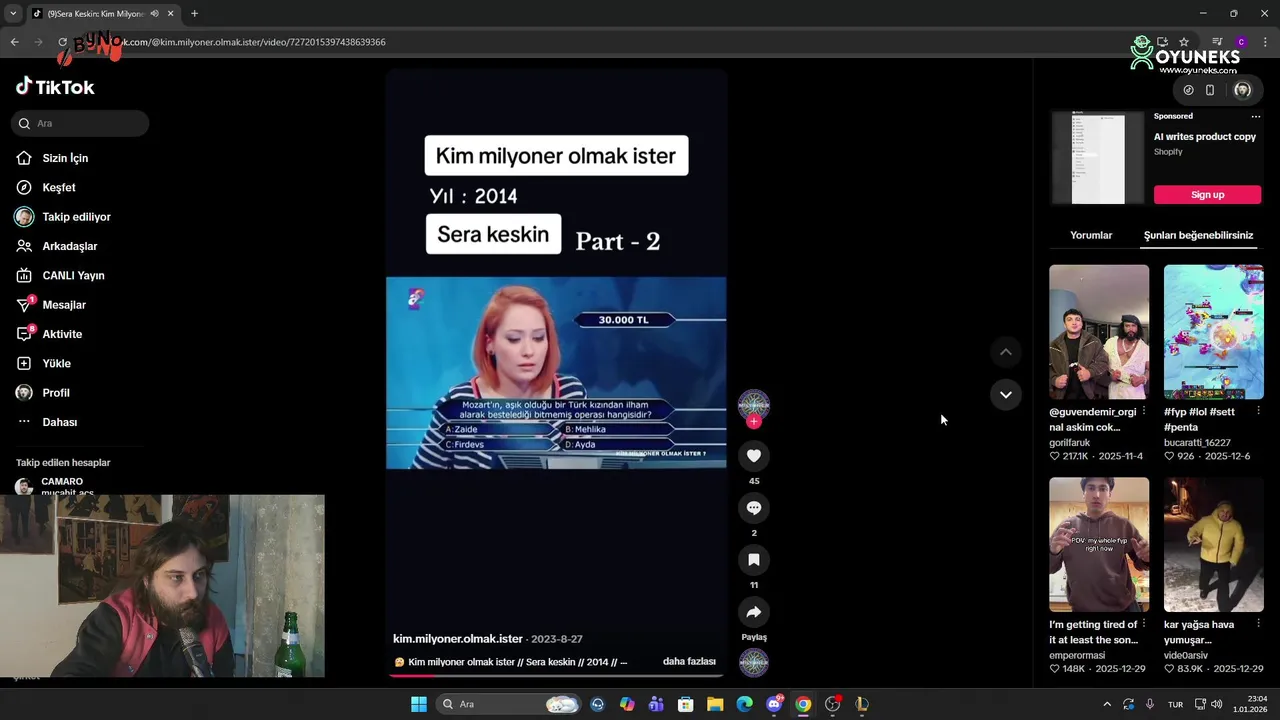Open Chrome profile C avatar
Image resolution: width=1280 pixels, height=720 pixels.
[1241, 42]
